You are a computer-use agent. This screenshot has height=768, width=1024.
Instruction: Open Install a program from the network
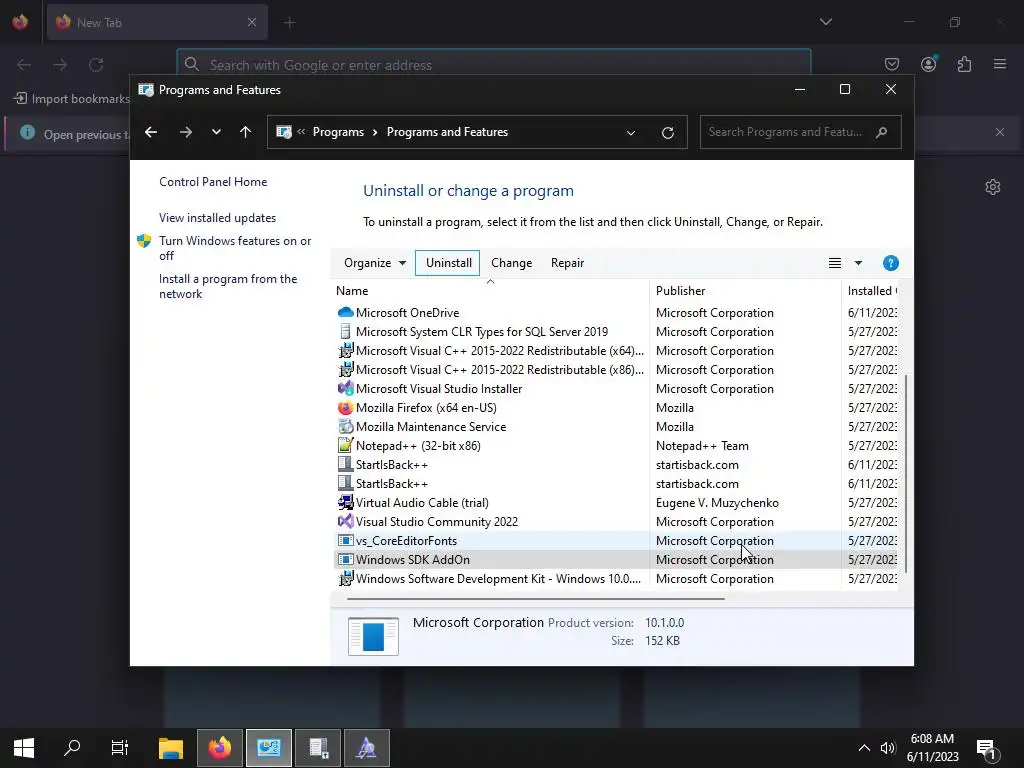pos(227,286)
